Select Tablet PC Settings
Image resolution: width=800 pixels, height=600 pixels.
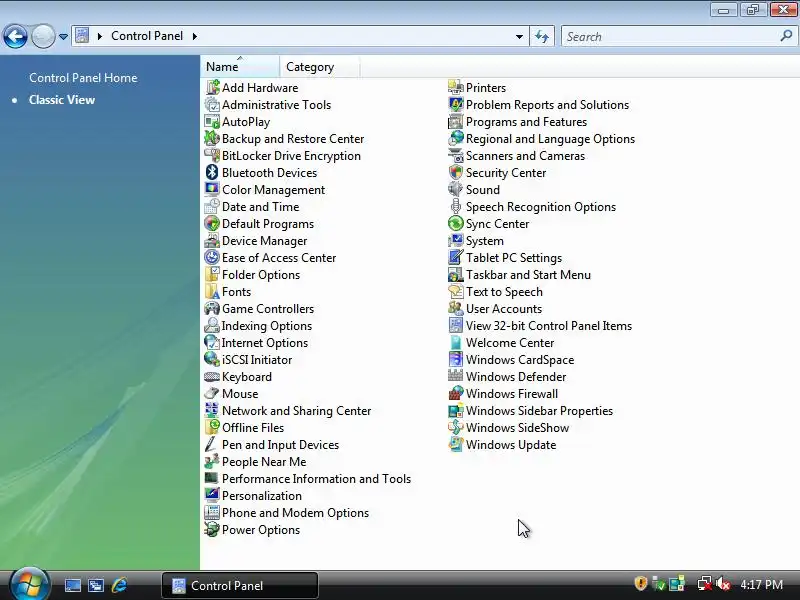pos(506,258)
